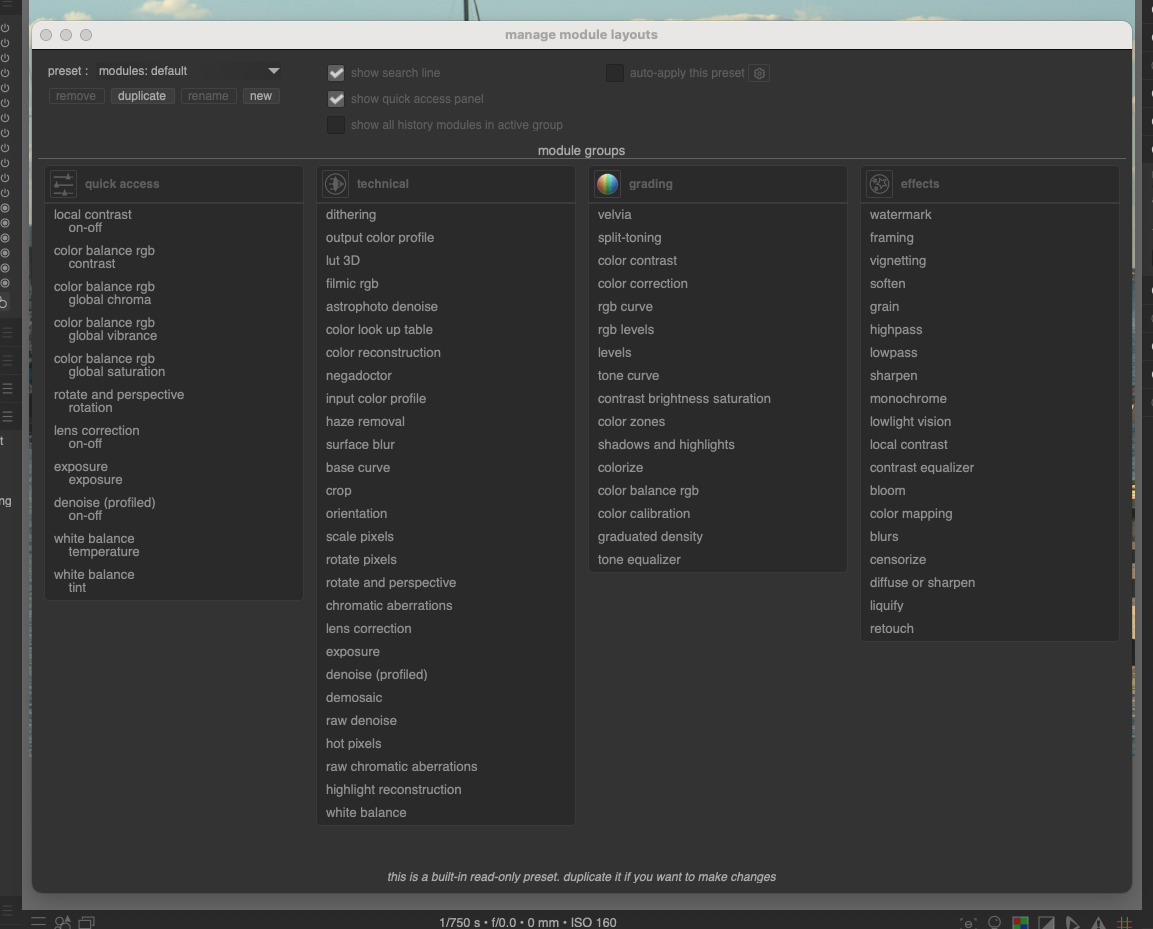Click the duplicate preset button
Screen dimensions: 1153x929
tap(142, 96)
